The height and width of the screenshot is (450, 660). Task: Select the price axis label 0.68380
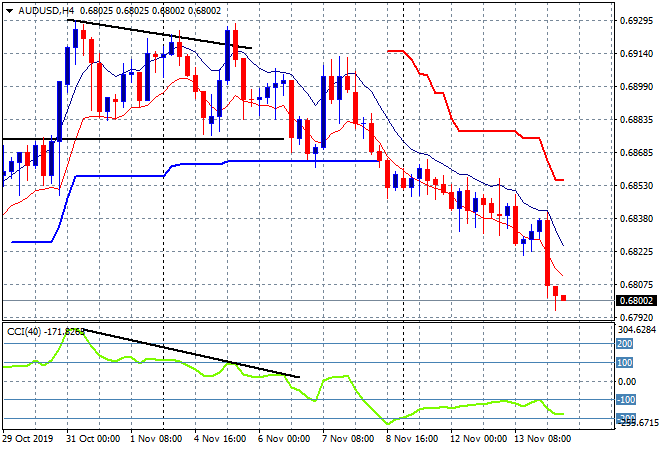point(637,219)
